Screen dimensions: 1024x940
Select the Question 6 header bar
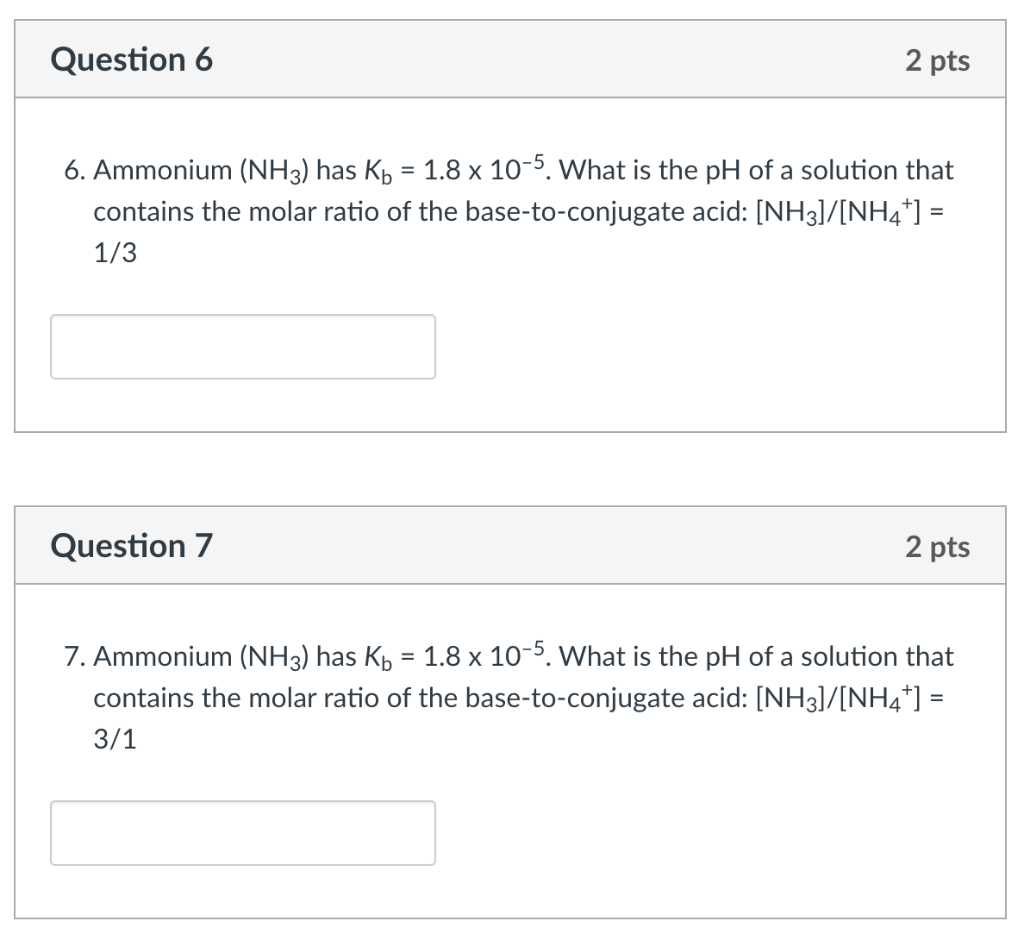[x=512, y=58]
